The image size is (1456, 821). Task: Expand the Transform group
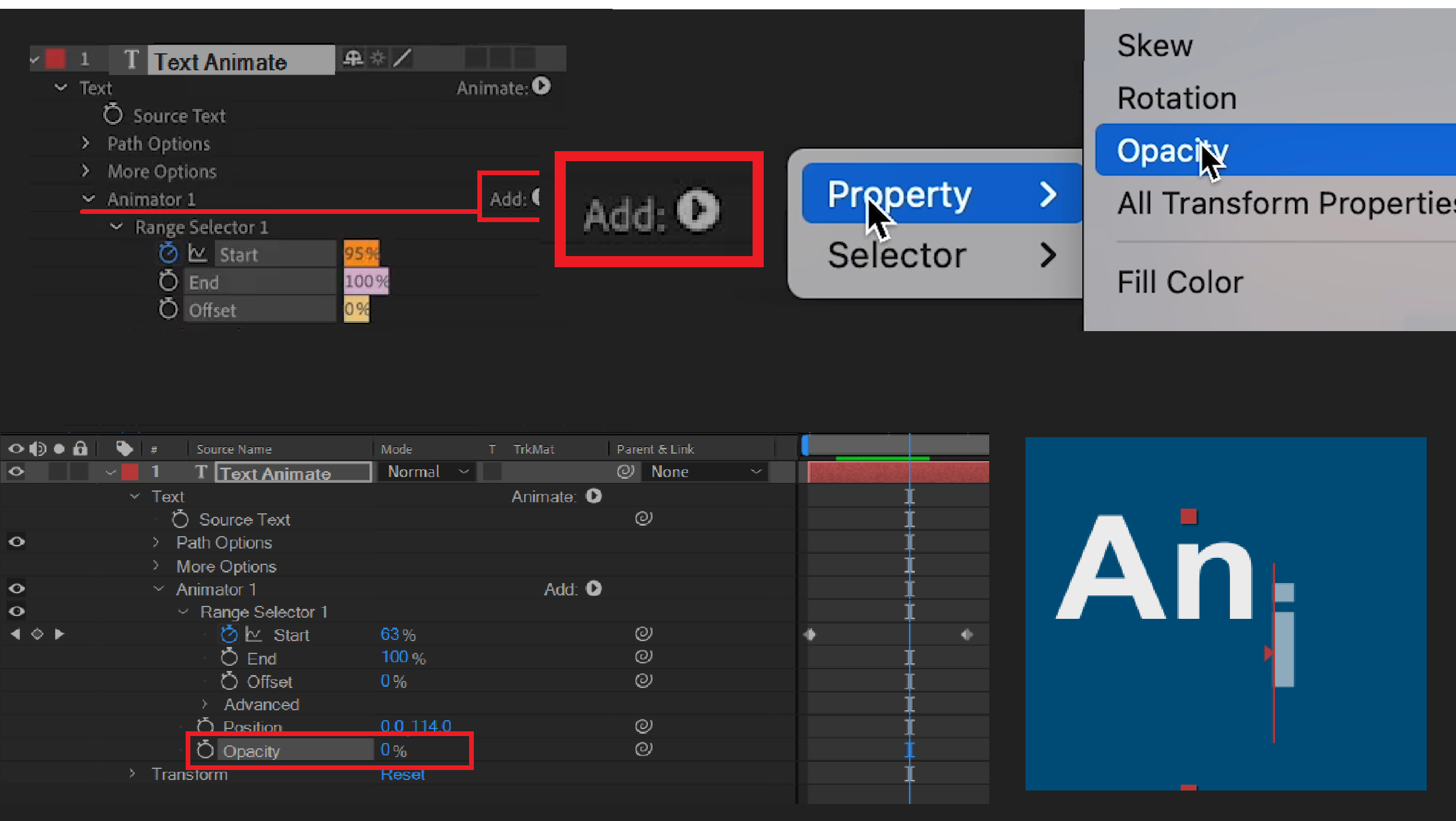pyautogui.click(x=132, y=774)
